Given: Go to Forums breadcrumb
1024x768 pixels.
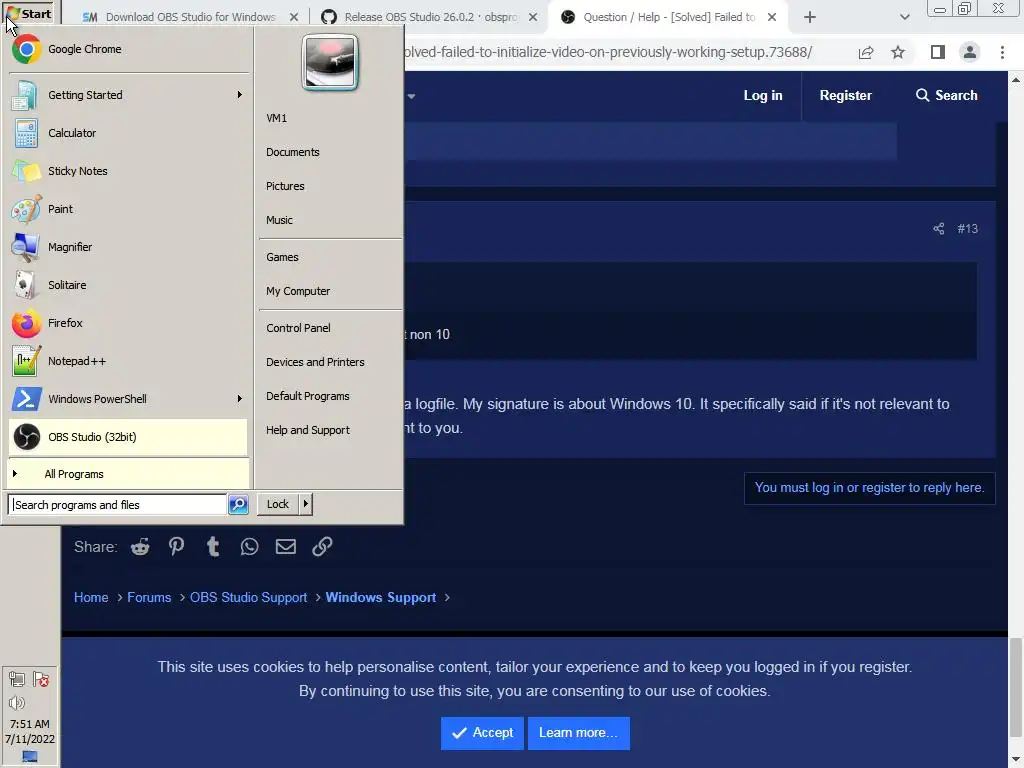Looking at the screenshot, I should pyautogui.click(x=149, y=598).
